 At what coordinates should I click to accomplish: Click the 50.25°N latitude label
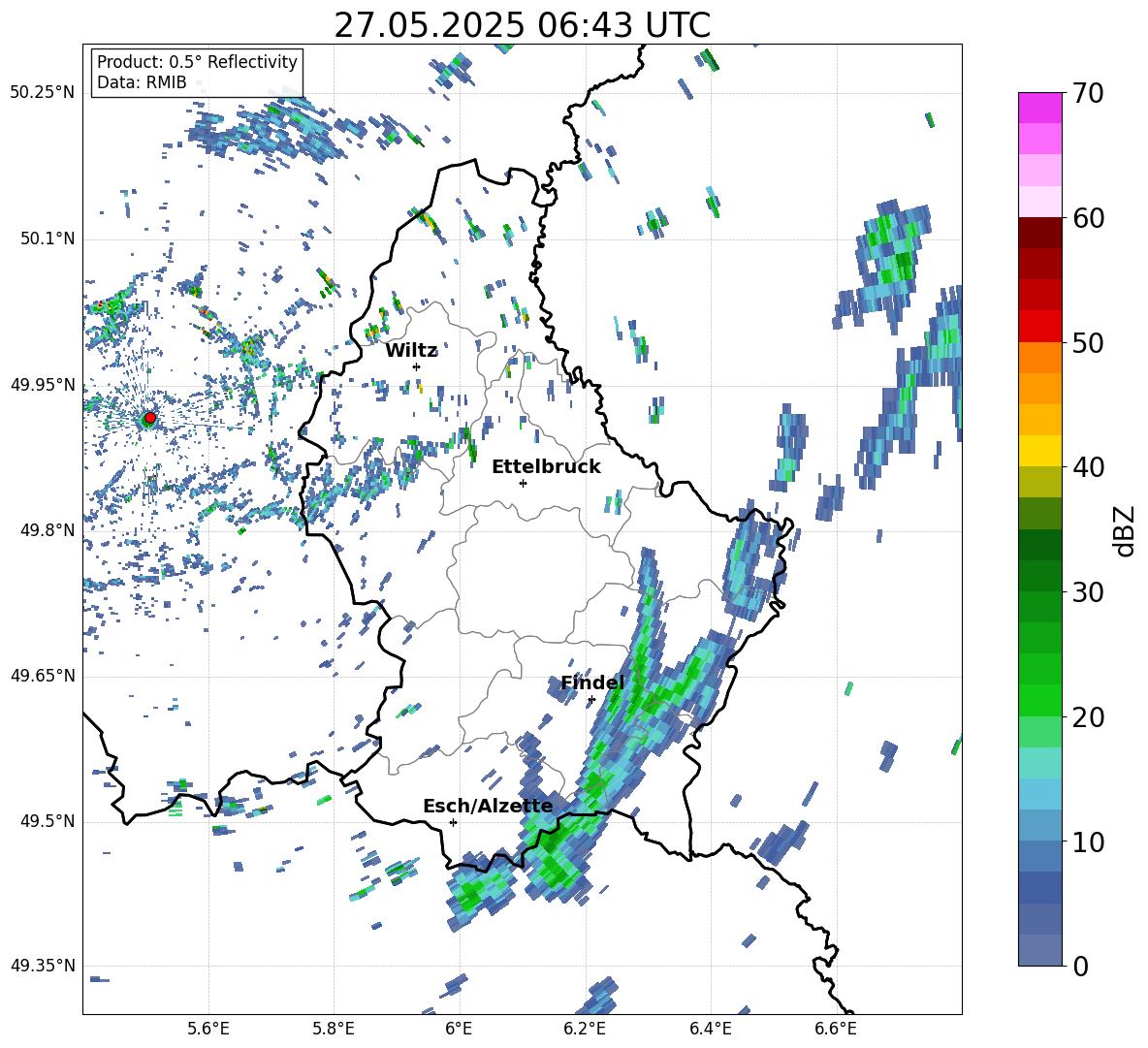point(43,93)
